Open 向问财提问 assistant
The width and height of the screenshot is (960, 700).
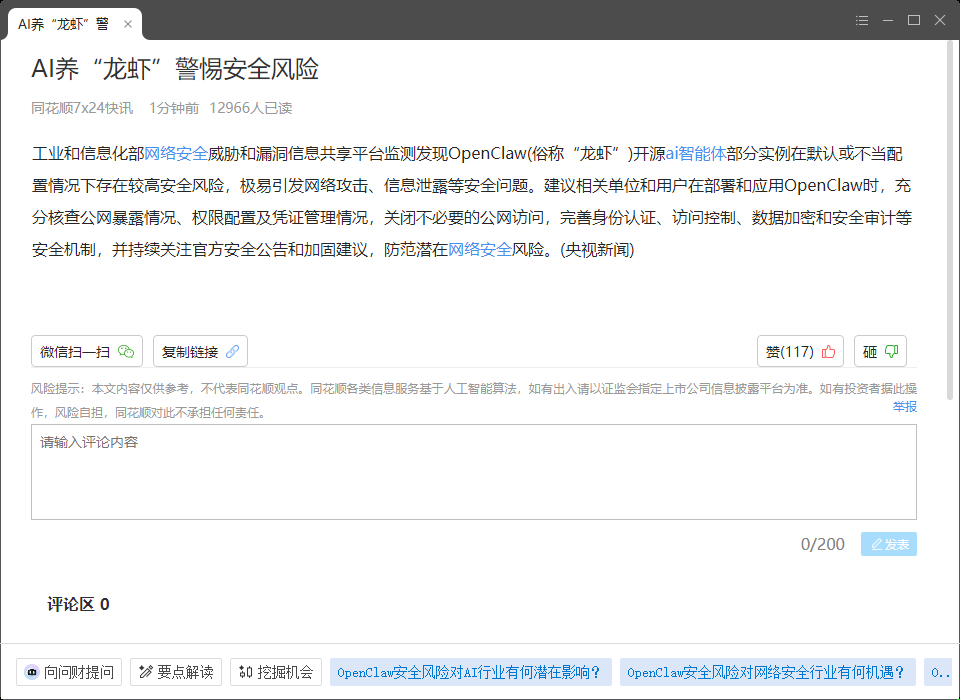69,672
